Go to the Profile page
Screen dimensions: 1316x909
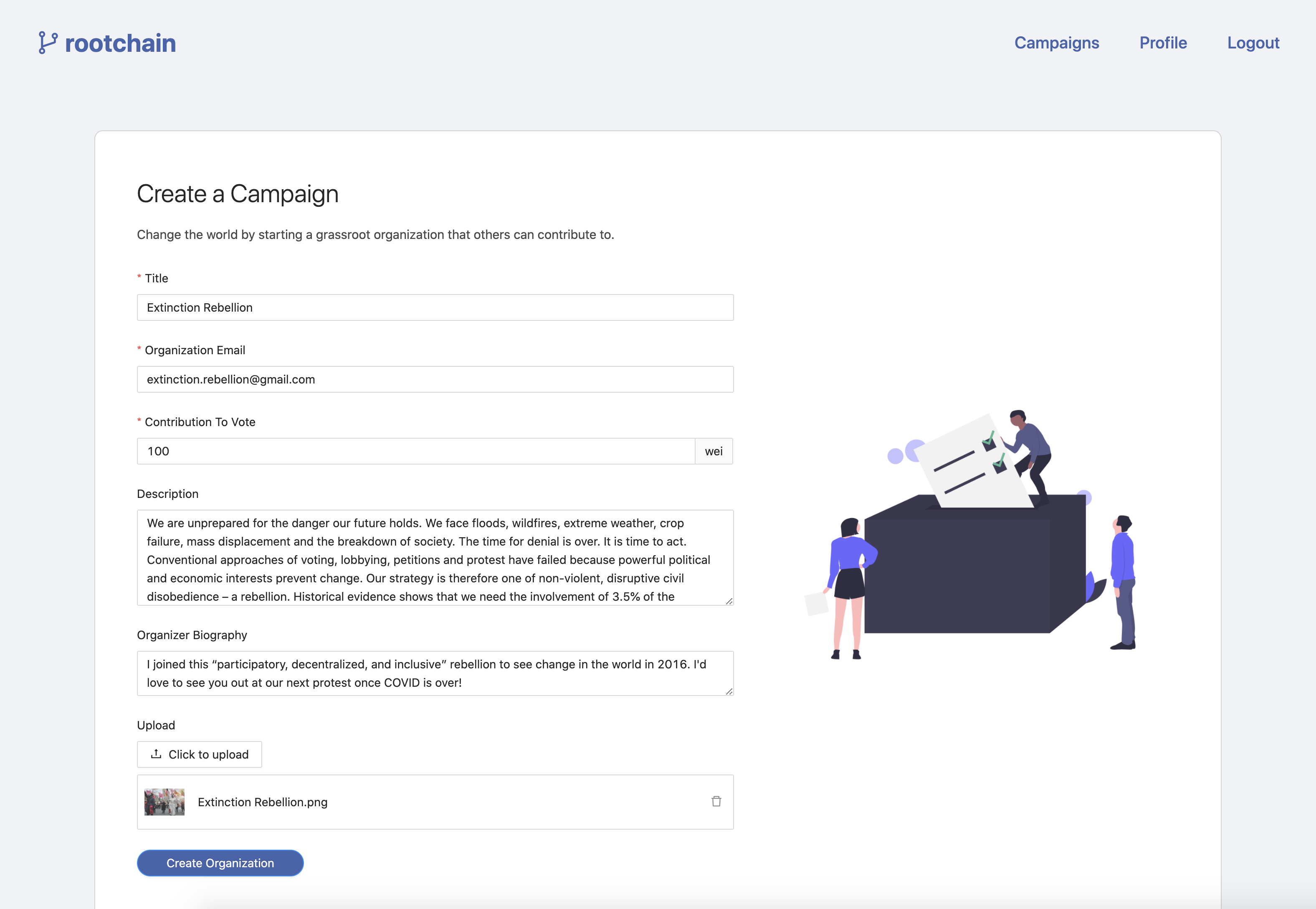[1163, 43]
